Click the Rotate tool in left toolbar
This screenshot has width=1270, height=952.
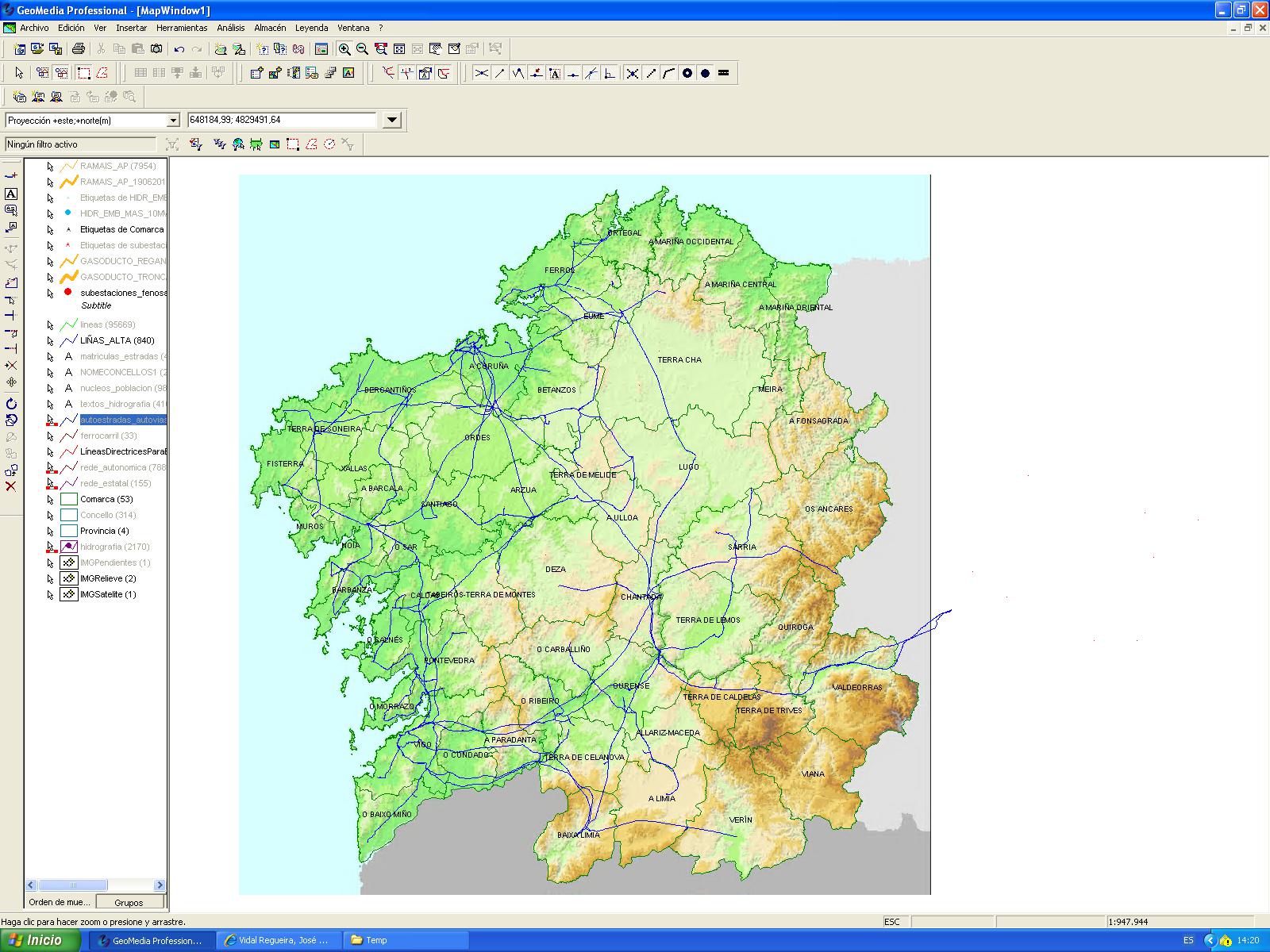(x=11, y=404)
